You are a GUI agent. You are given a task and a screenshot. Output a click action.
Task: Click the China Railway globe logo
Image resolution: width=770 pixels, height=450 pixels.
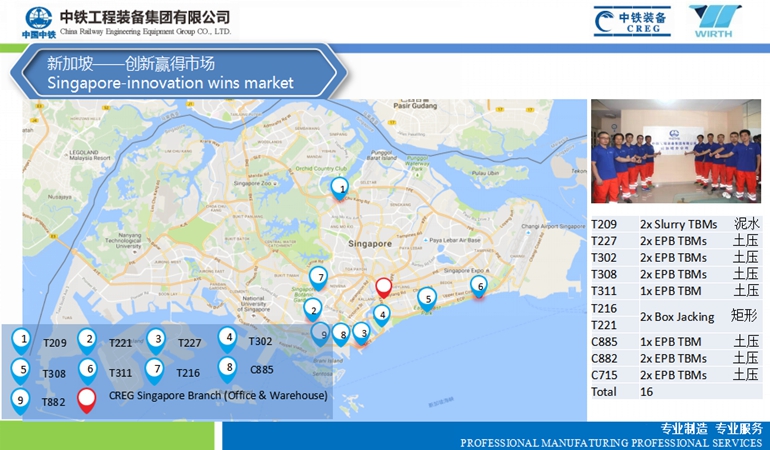click(39, 22)
